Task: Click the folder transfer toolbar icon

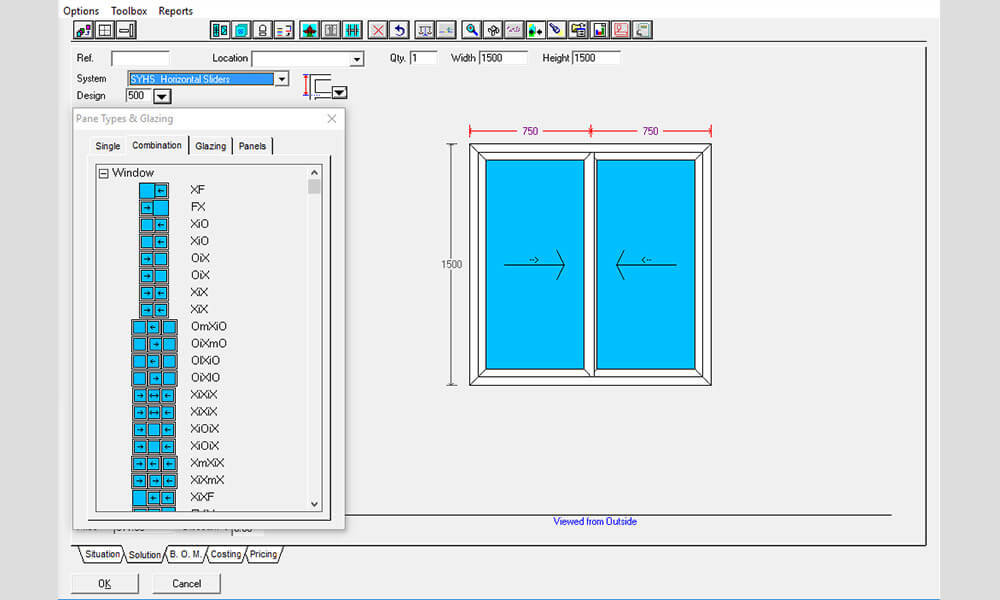Action: click(578, 30)
